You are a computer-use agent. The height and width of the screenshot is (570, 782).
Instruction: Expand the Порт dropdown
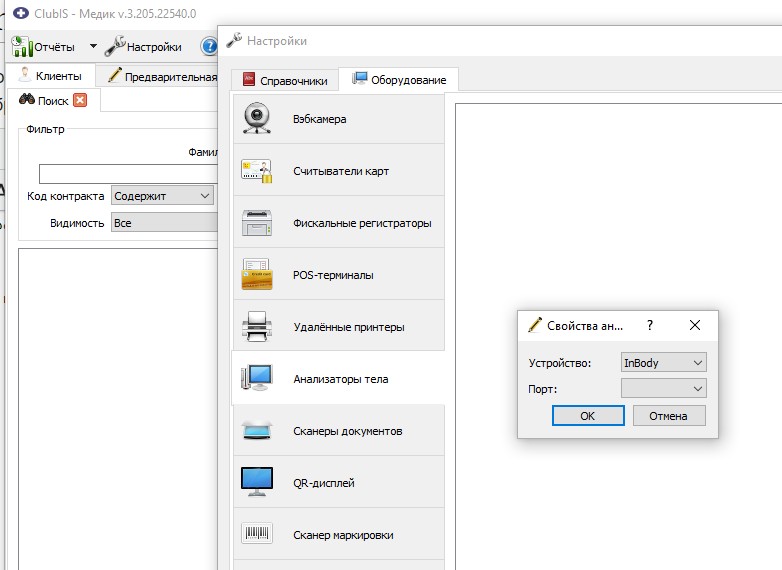click(663, 388)
